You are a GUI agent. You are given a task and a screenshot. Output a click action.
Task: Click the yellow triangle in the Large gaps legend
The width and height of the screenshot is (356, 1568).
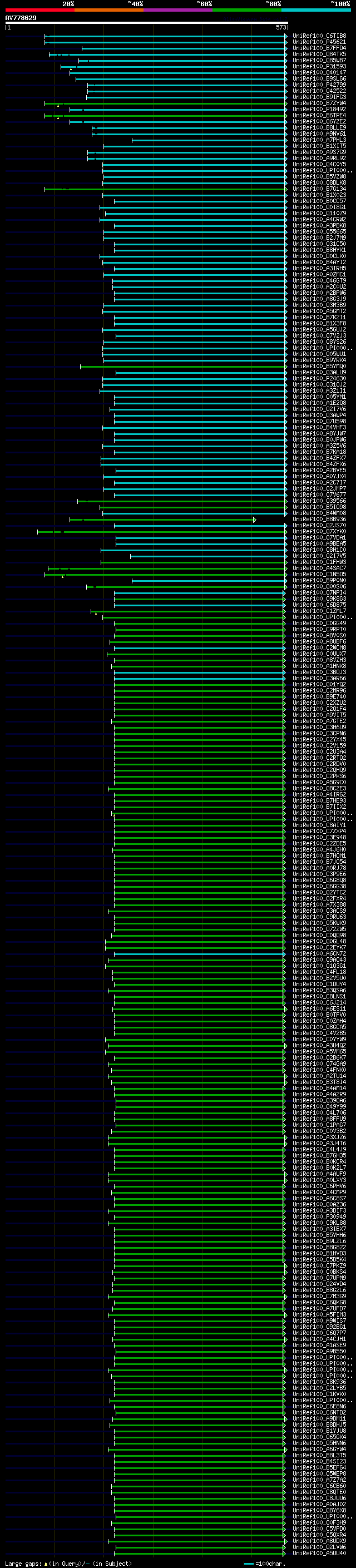click(x=46, y=1564)
